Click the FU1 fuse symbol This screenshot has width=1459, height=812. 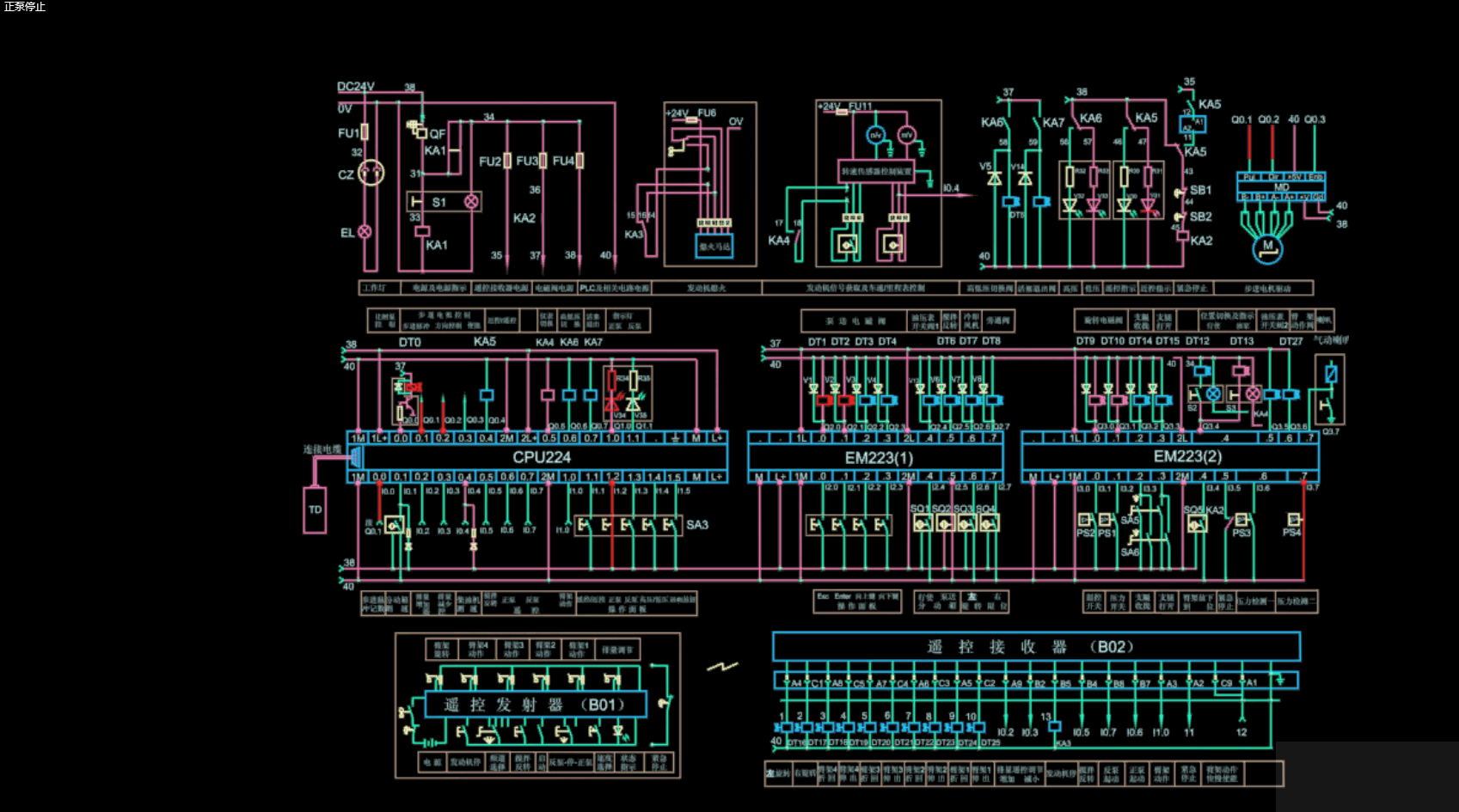click(x=365, y=132)
